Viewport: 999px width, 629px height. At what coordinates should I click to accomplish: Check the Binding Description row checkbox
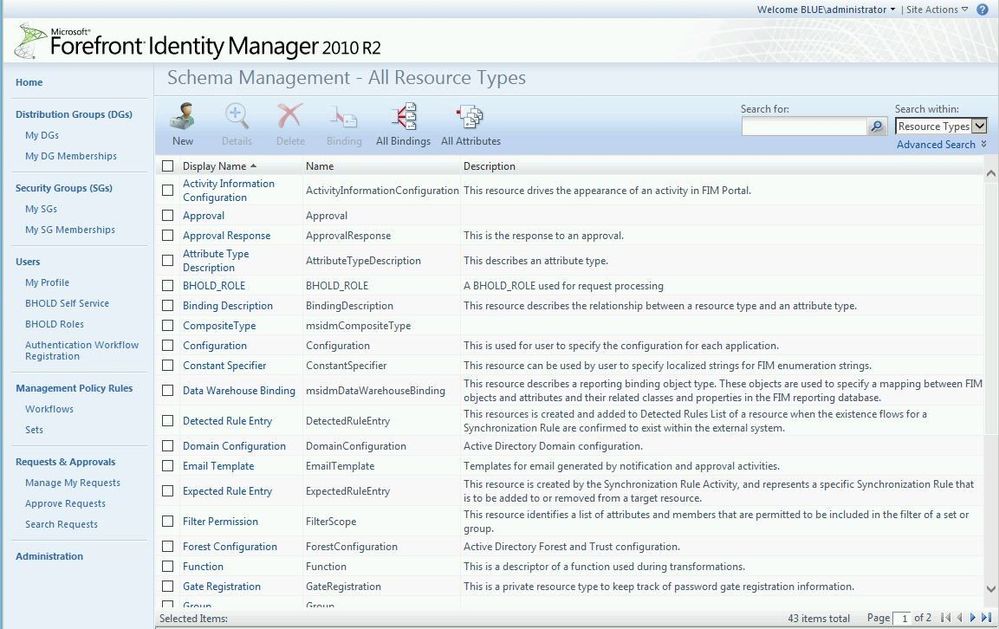click(168, 305)
